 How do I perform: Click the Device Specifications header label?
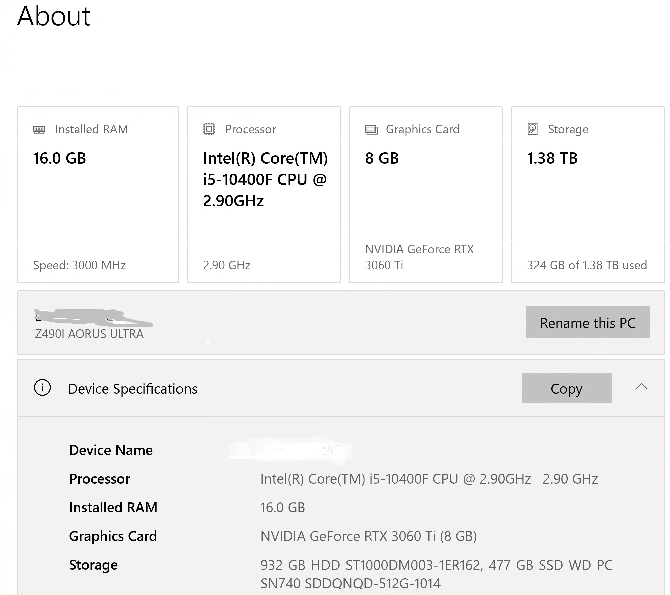[x=133, y=389]
